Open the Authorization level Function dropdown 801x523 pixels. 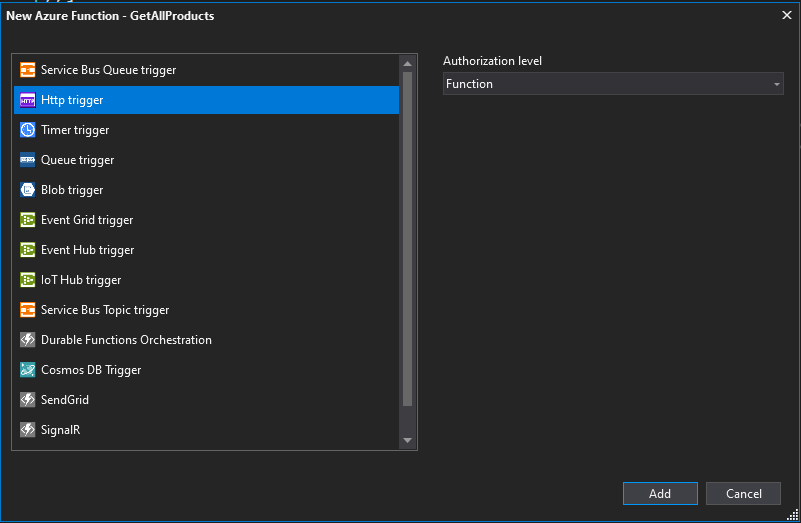click(x=613, y=84)
